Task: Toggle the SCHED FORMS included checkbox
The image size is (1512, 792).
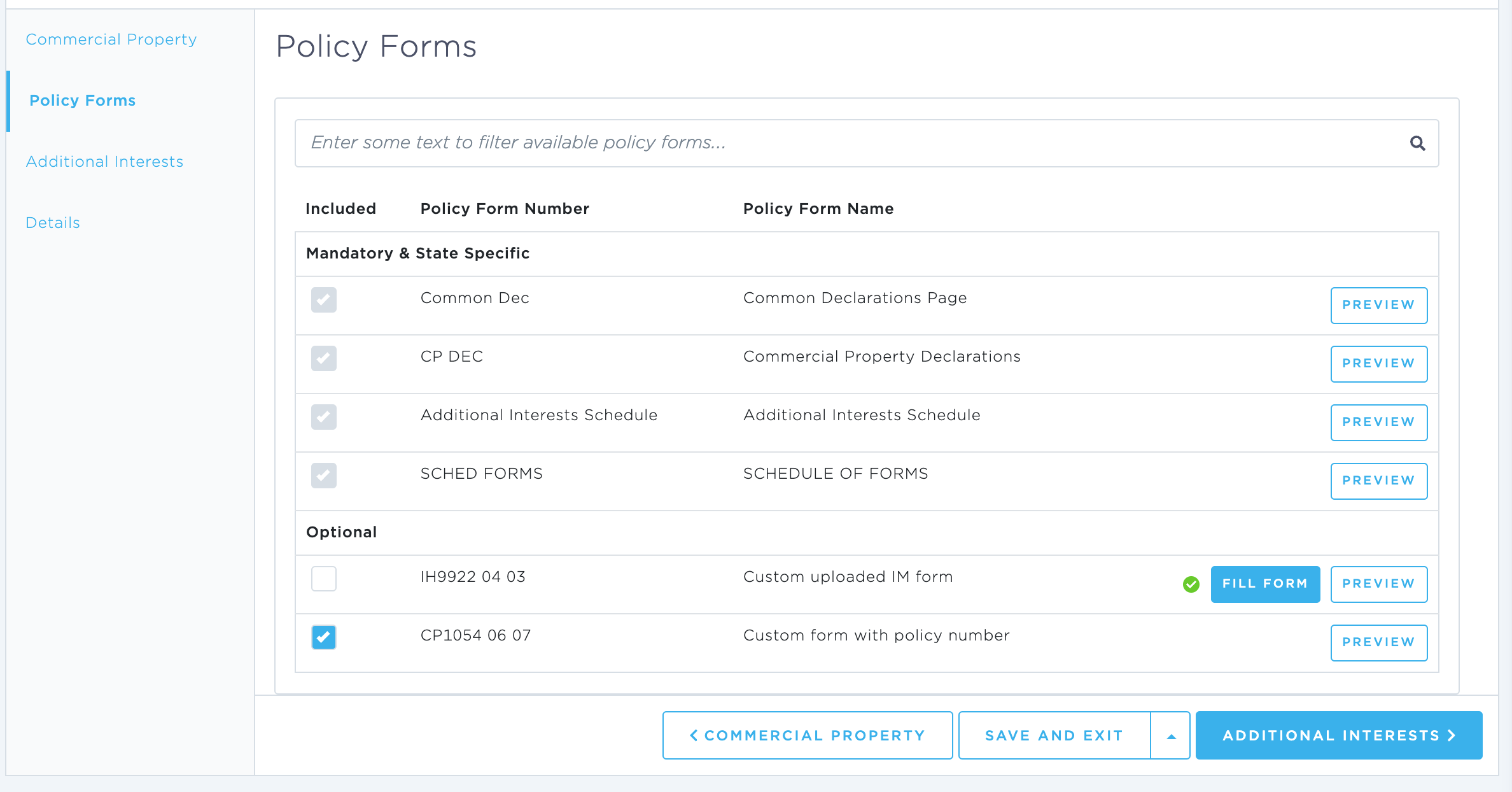Action: click(x=324, y=476)
